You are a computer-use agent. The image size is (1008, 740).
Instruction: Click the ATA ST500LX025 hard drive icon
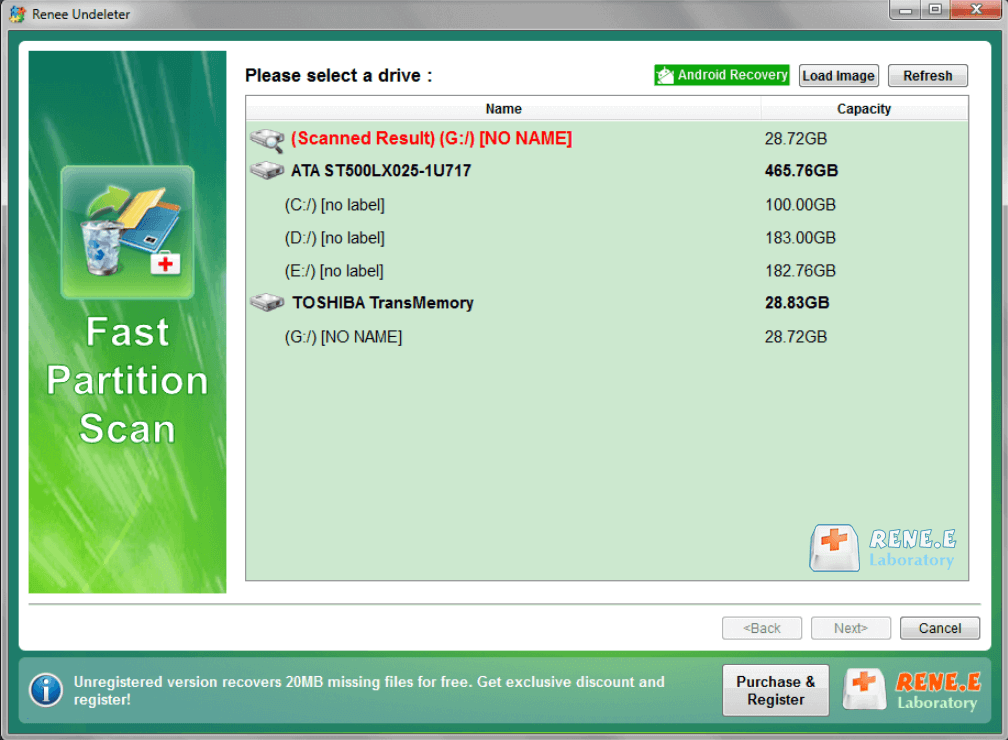(x=267, y=171)
